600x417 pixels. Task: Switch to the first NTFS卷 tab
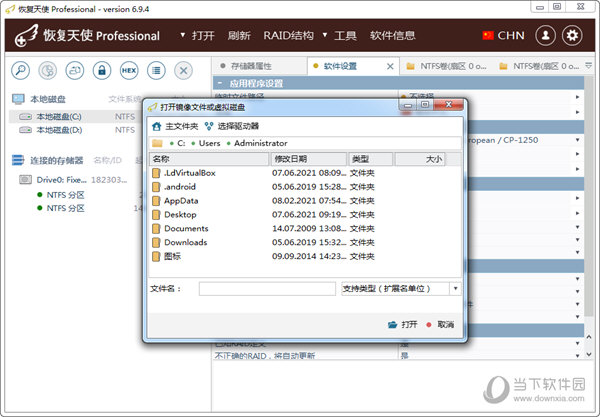(x=446, y=66)
